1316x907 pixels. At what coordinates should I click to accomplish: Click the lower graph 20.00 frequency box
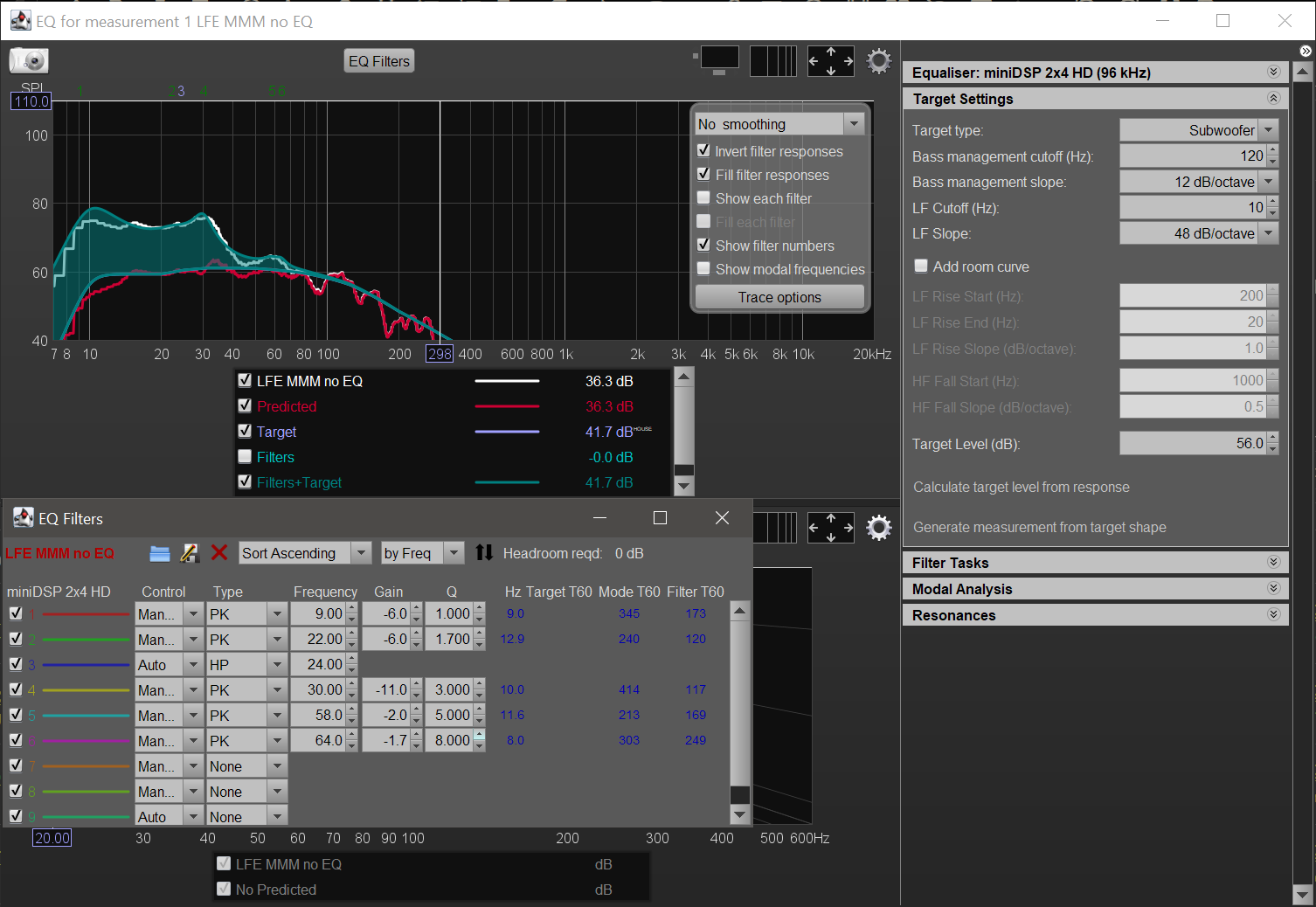coord(52,838)
